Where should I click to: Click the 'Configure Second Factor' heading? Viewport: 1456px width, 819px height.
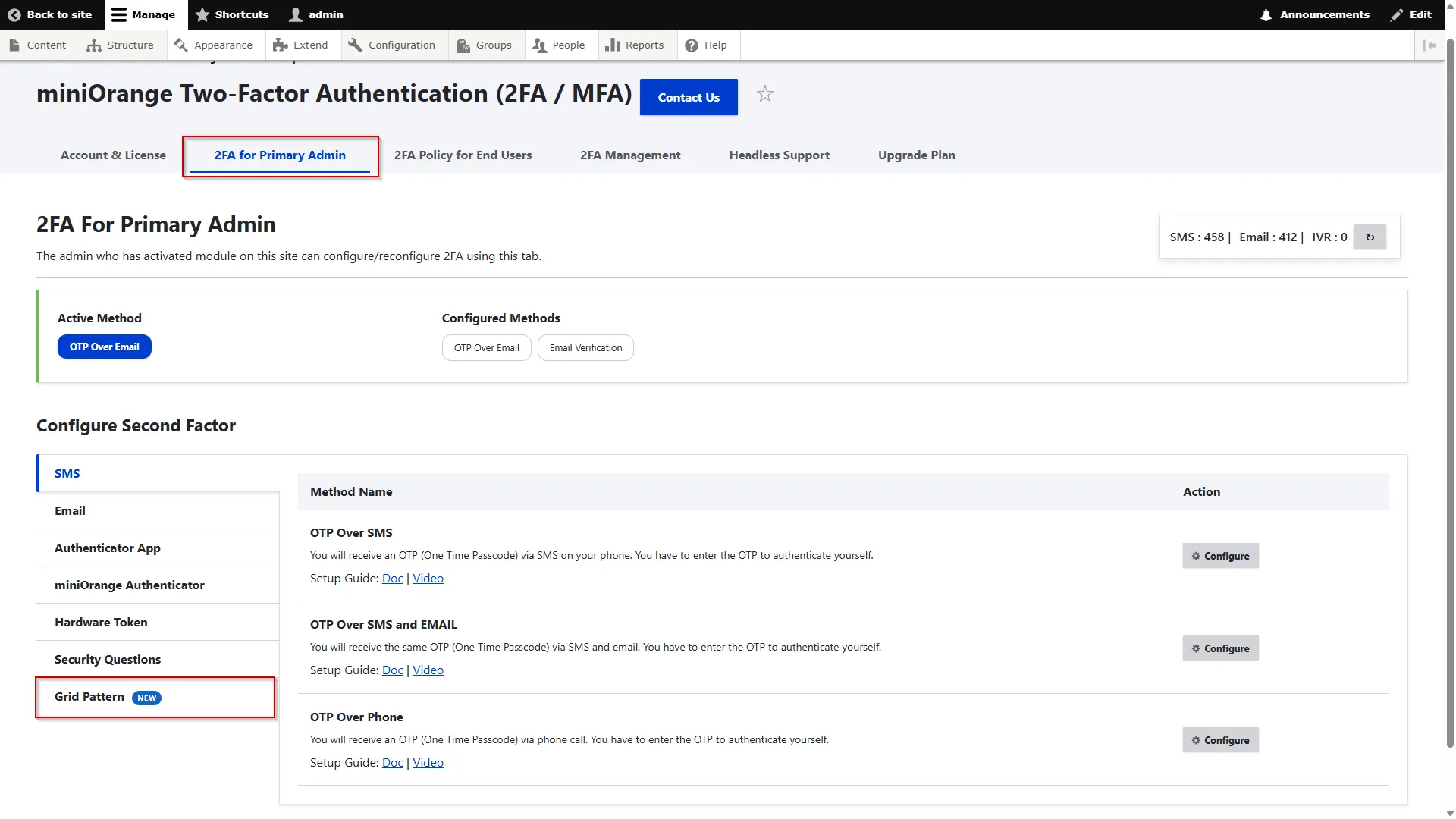[x=136, y=425]
